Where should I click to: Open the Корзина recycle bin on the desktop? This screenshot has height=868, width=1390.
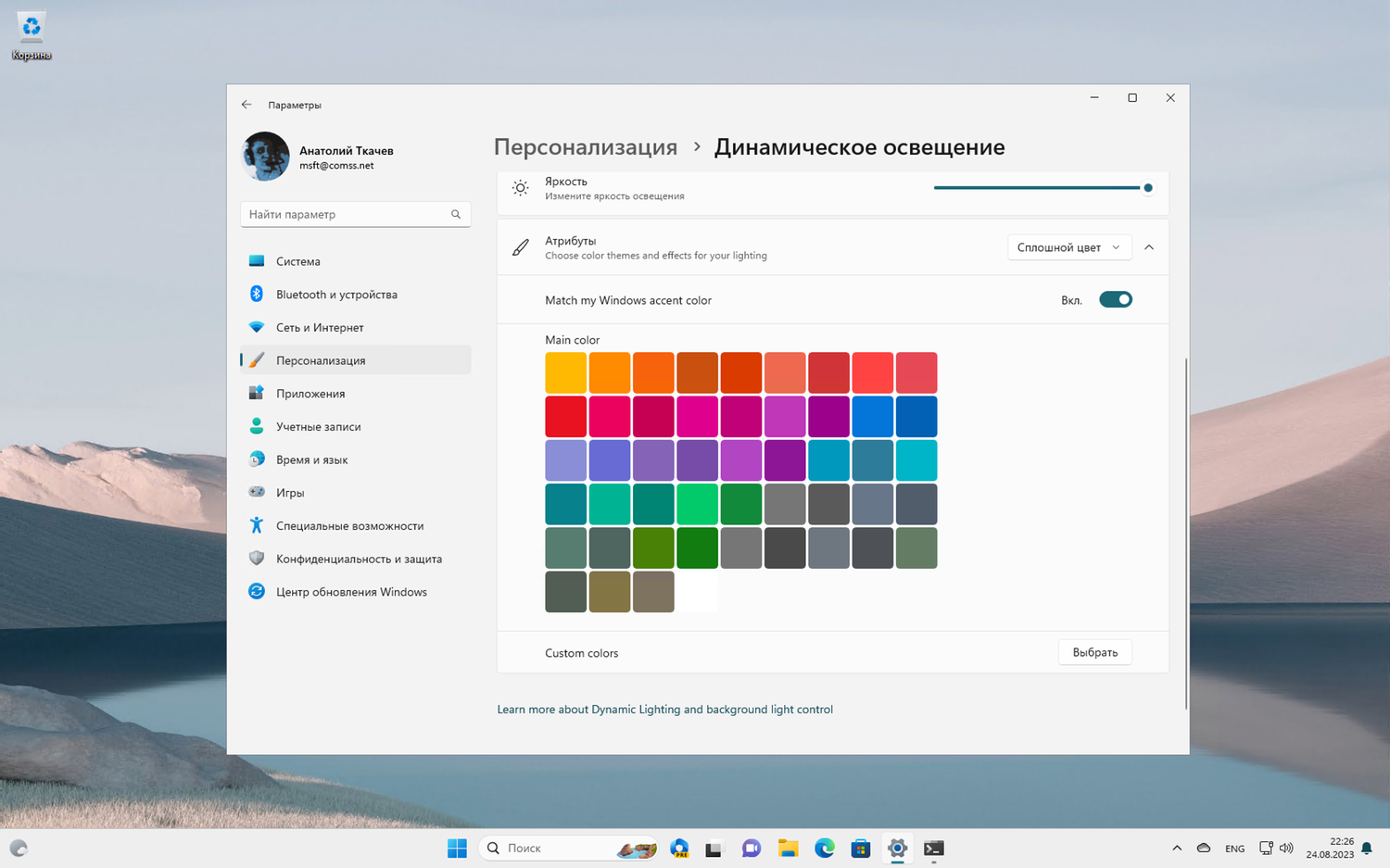click(32, 36)
